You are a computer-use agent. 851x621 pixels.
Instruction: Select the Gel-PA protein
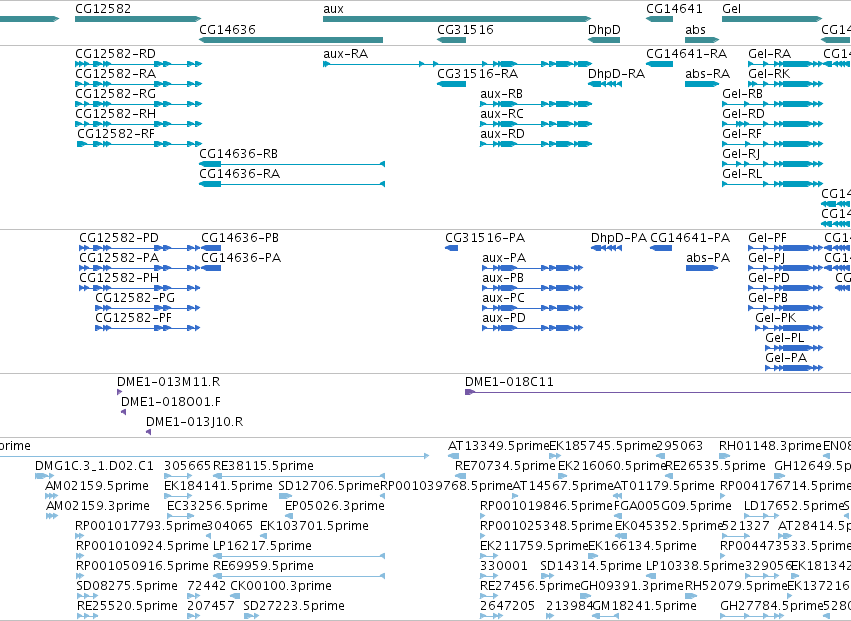point(794,368)
